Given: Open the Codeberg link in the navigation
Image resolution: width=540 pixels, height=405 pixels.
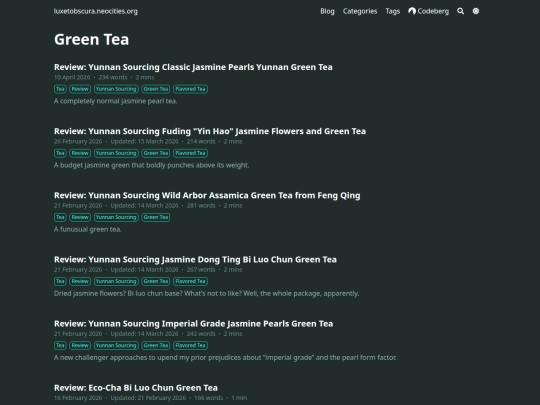Looking at the screenshot, I should (428, 11).
